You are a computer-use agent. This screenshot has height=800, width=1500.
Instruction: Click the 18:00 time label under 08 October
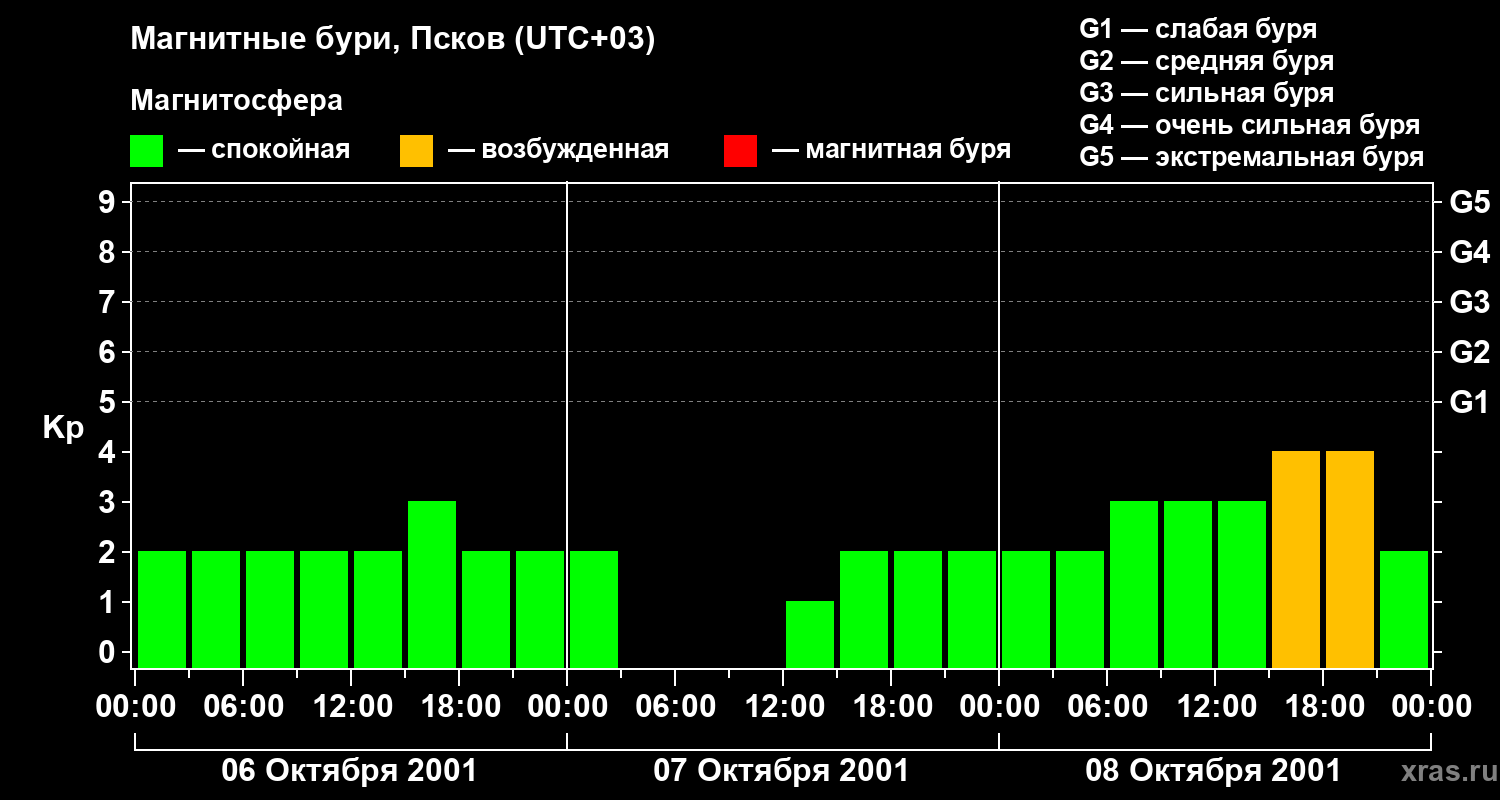(1323, 707)
